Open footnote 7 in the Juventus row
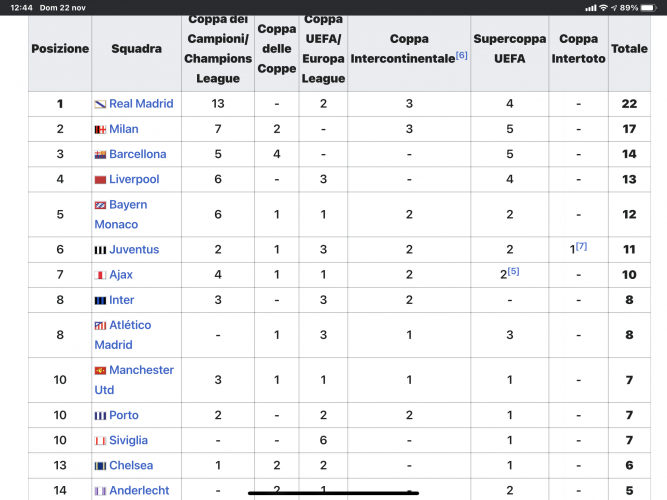667x500 pixels. point(580,246)
